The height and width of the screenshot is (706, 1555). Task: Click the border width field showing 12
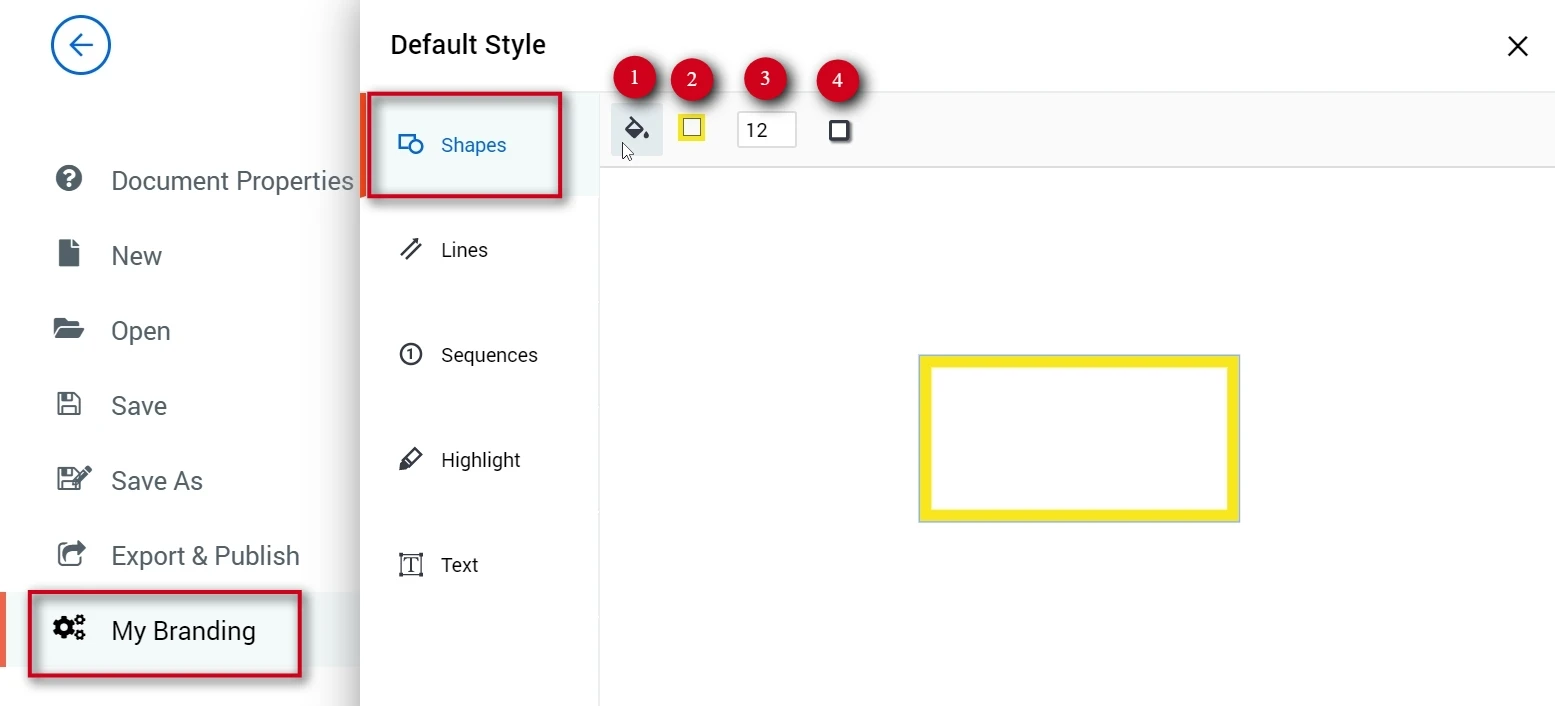pyautogui.click(x=767, y=130)
